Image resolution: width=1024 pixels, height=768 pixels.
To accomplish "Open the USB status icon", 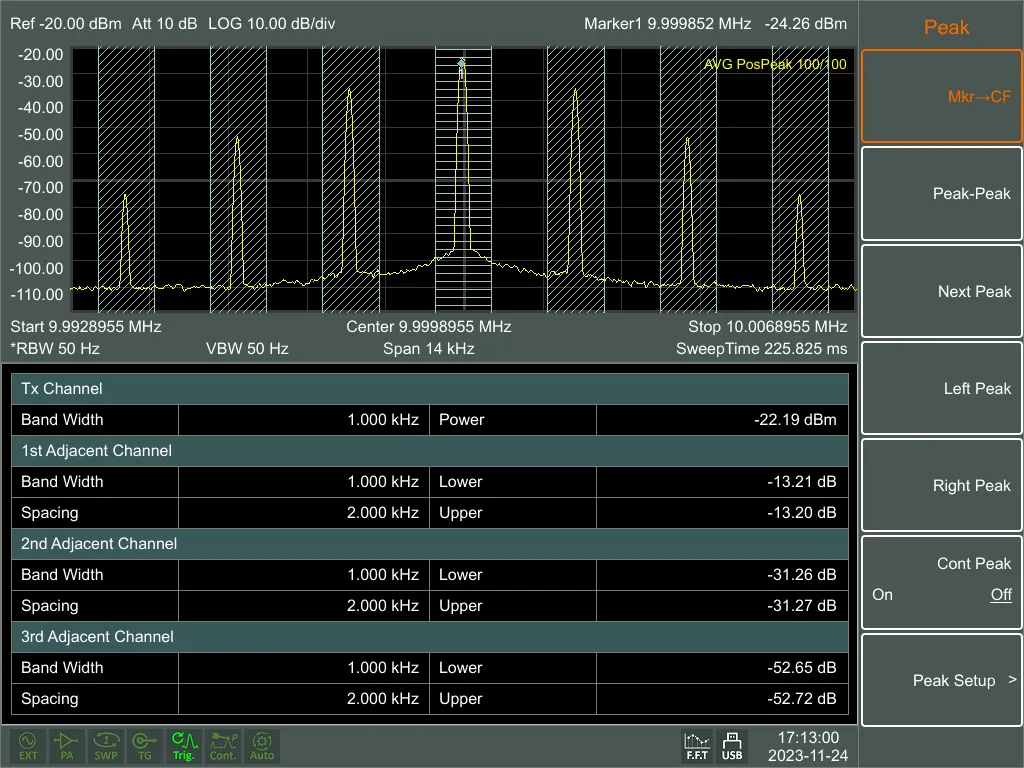I will point(731,746).
